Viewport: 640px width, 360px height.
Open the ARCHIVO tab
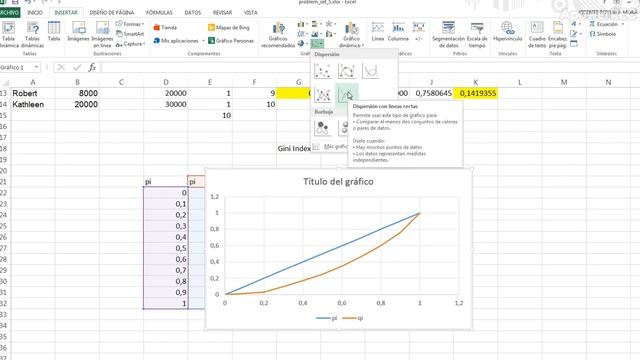pyautogui.click(x=9, y=13)
